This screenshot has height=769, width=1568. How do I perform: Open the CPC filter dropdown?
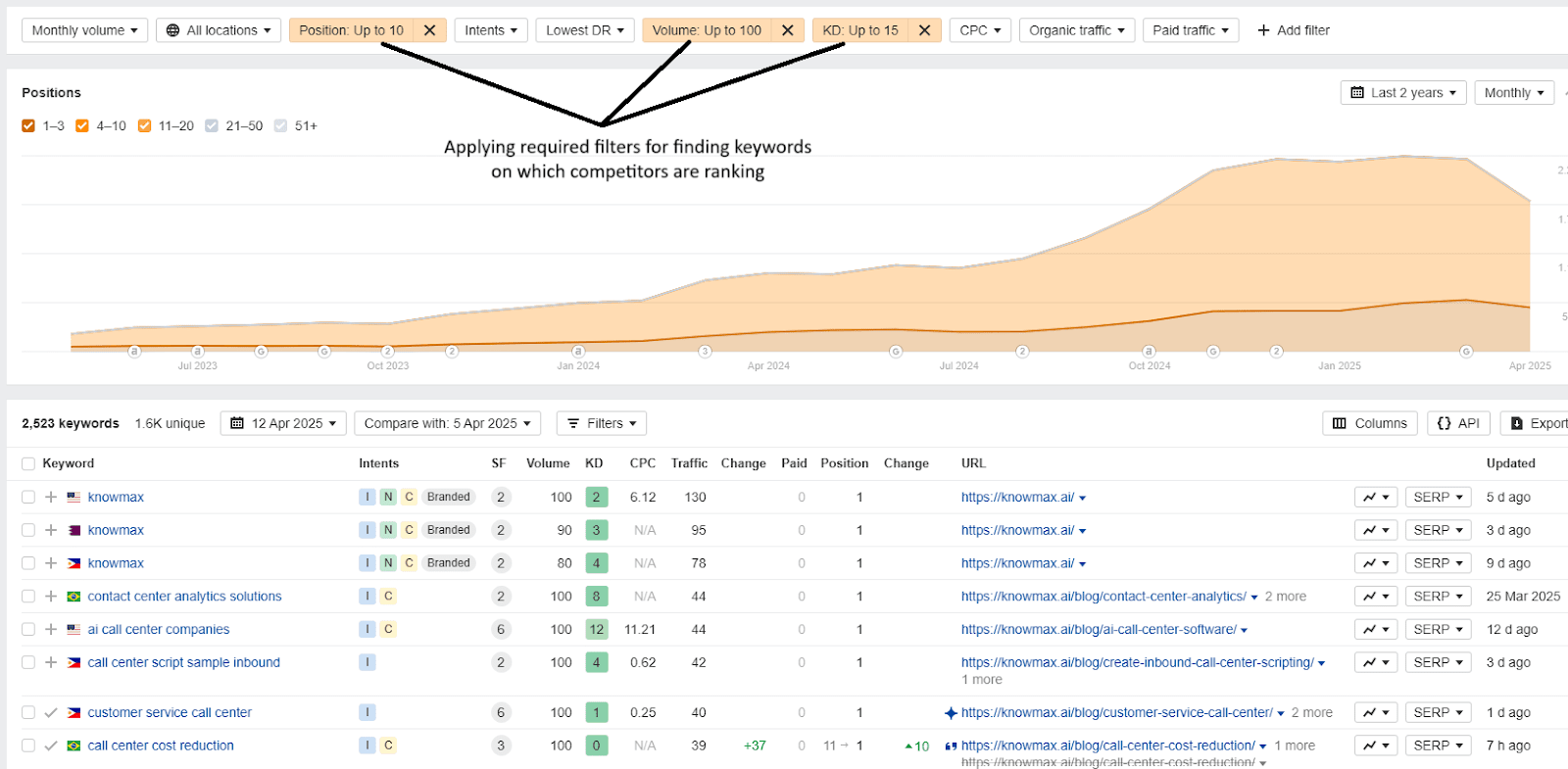(980, 30)
